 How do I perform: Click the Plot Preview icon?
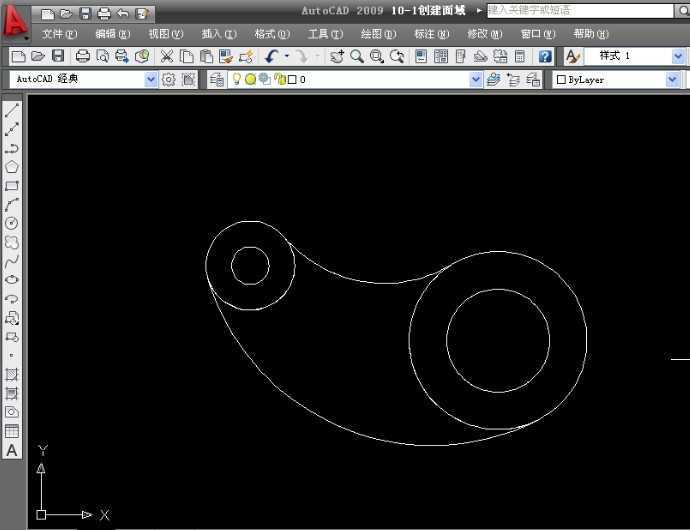coord(103,56)
